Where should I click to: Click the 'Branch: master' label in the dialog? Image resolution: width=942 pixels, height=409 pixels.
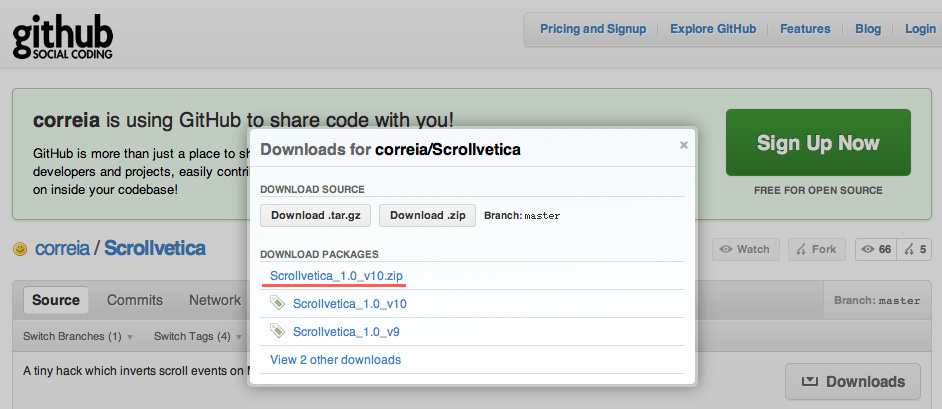pos(521,216)
